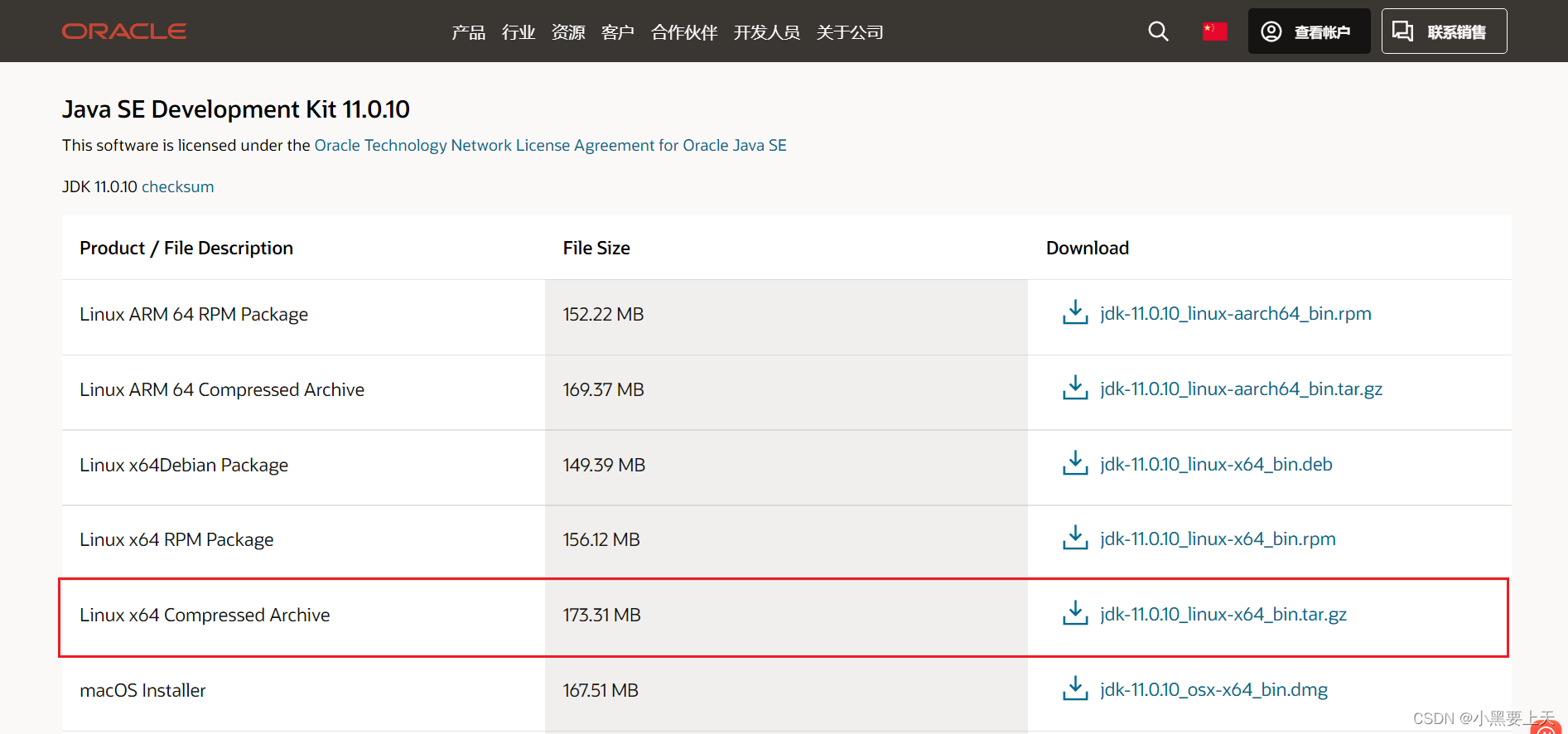Download jdk-11.0.10_linux-aarch64_bin.rpm
1568x734 pixels.
(1235, 314)
